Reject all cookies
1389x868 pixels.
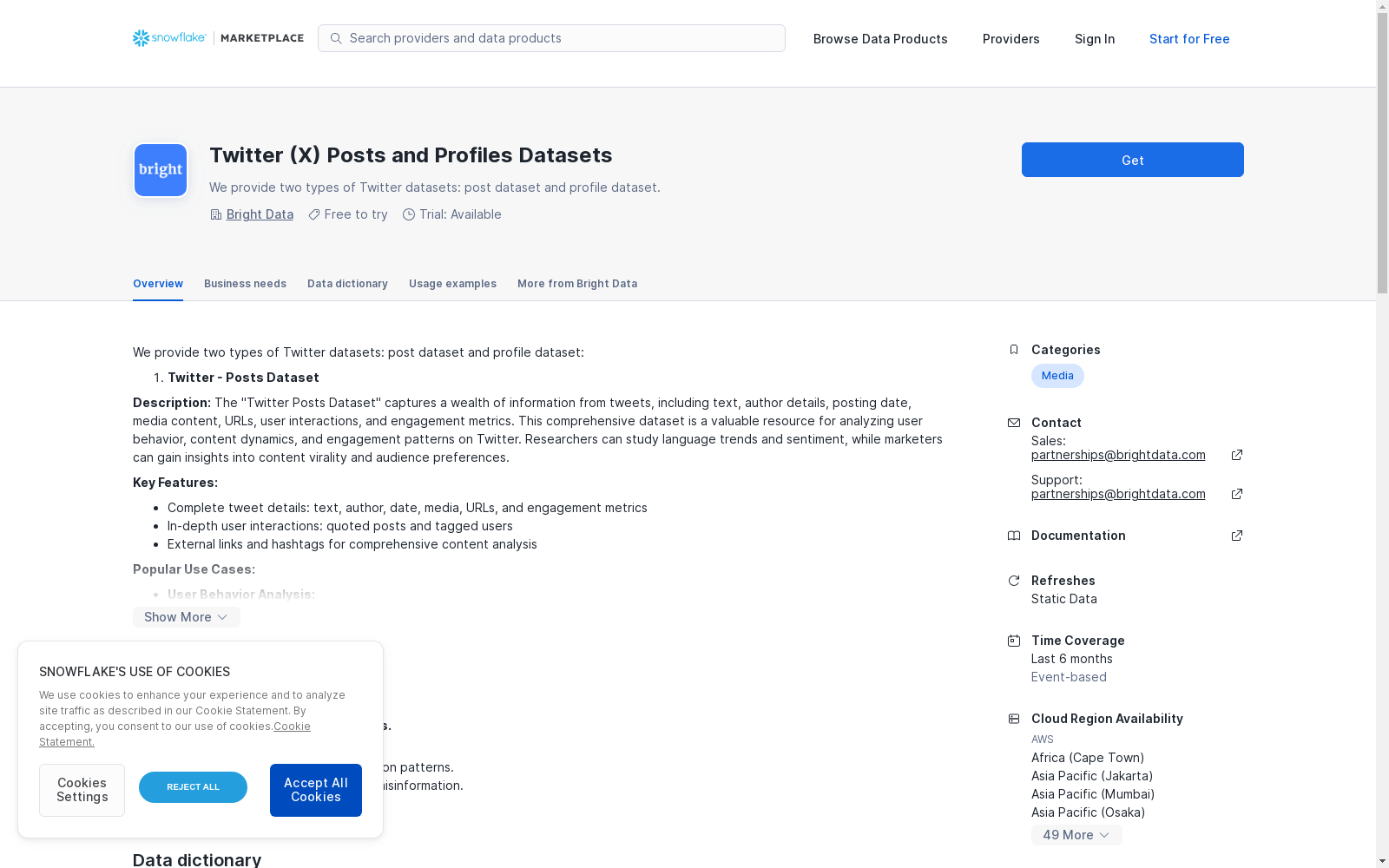click(193, 787)
